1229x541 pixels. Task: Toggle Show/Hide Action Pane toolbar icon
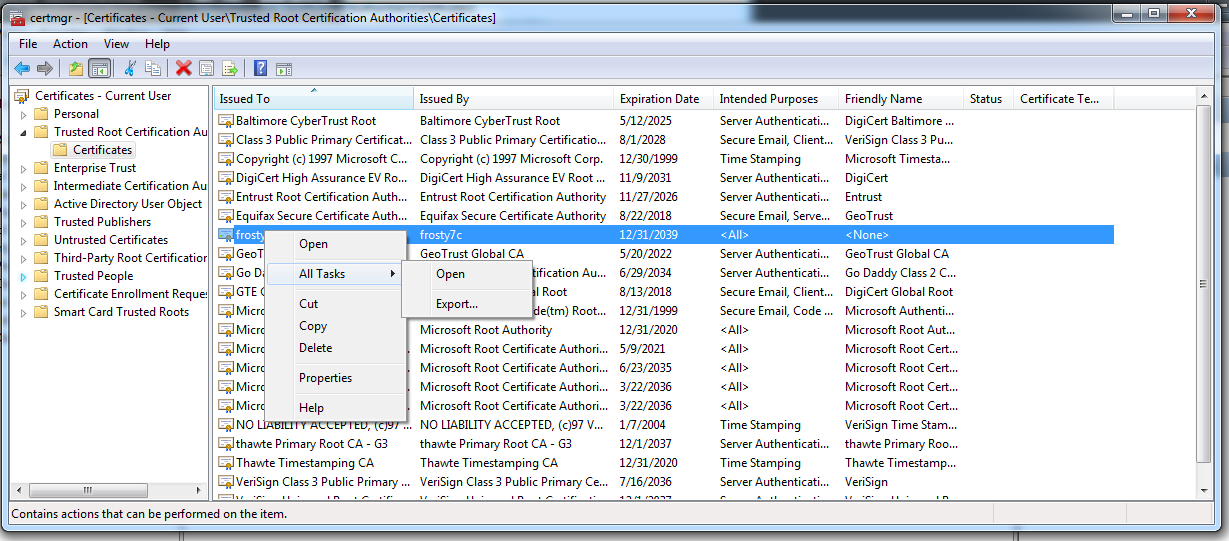[284, 68]
